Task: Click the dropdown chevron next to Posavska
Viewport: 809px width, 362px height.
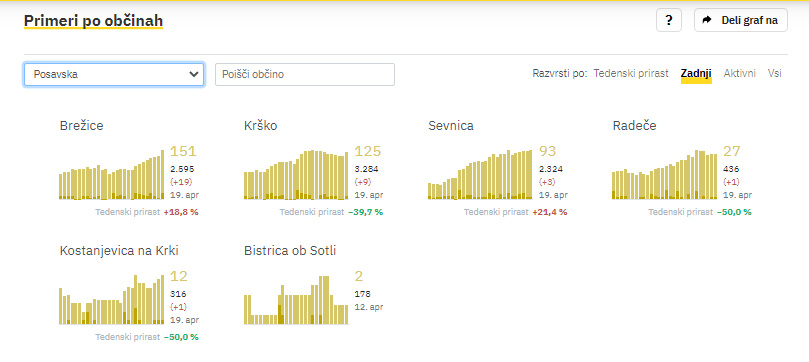Action: 193,74
